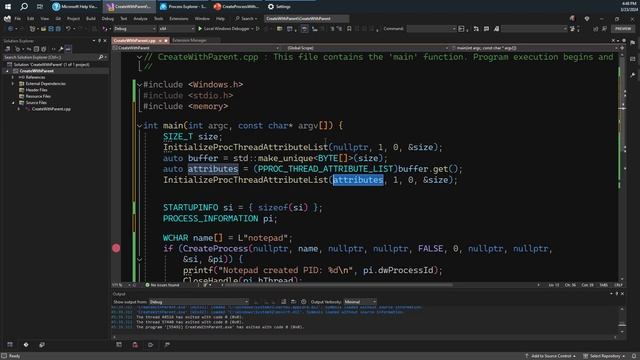Open the File menu
This screenshot has height=360, width=640.
click(18, 18)
